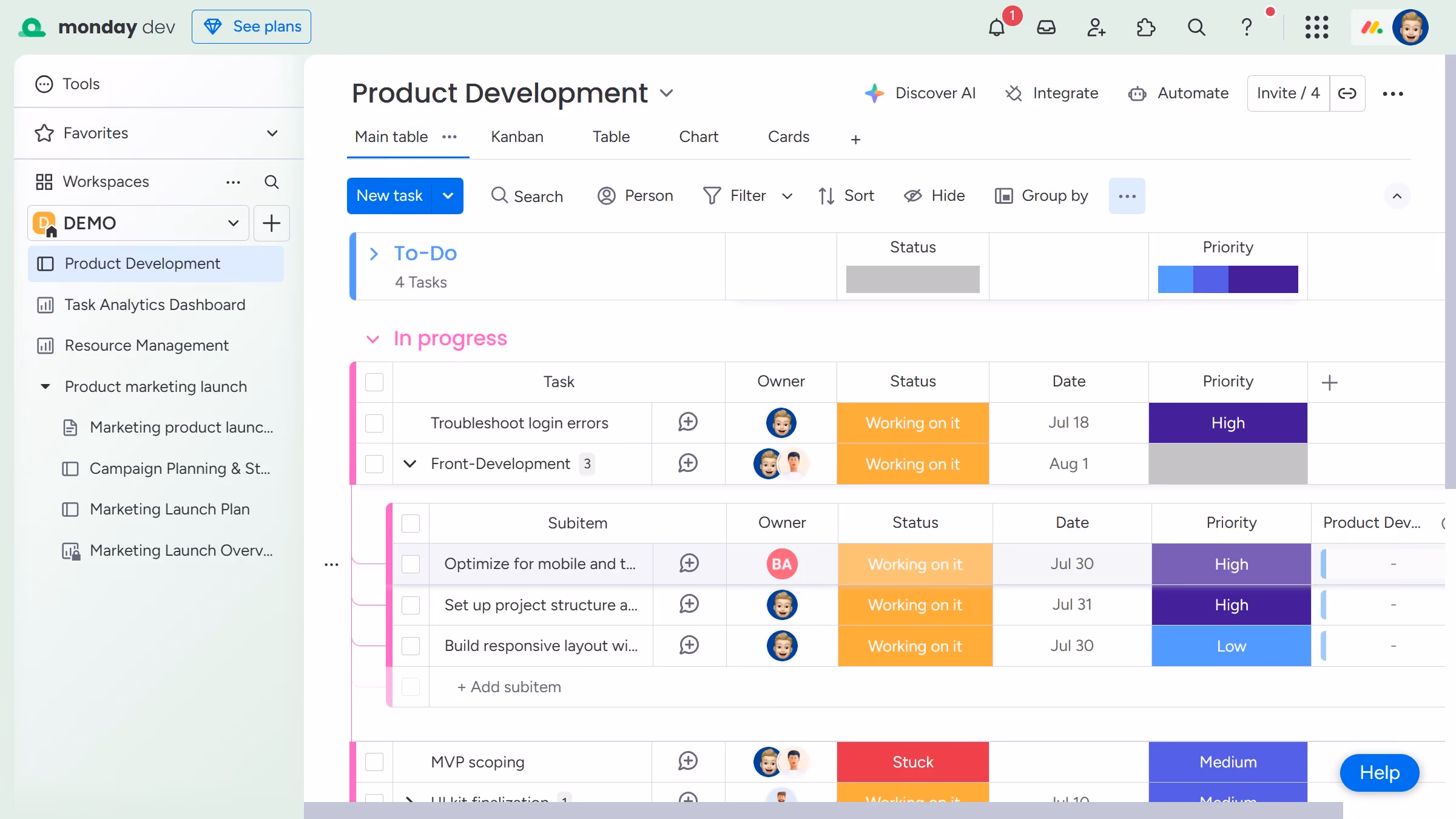Tick the MVP scoping checkbox
The height and width of the screenshot is (819, 1456).
point(374,762)
